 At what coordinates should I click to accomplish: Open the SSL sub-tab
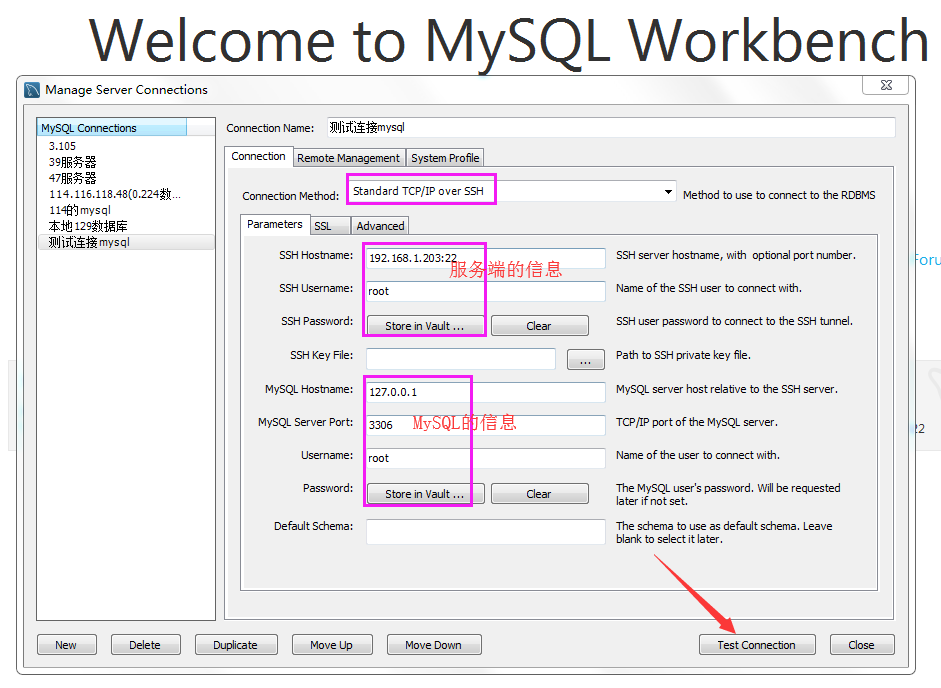click(330, 226)
